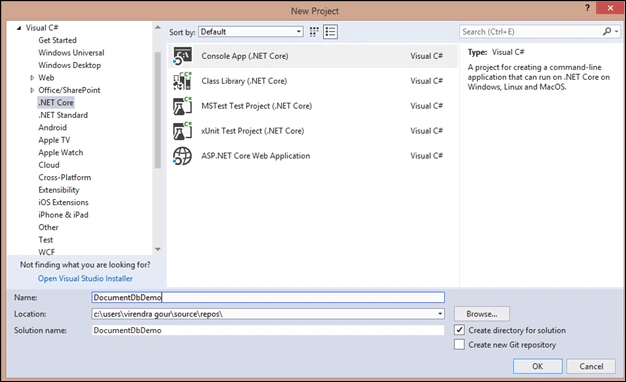The width and height of the screenshot is (626, 382).
Task: Select Windows Desktop category
Action: coord(69,65)
